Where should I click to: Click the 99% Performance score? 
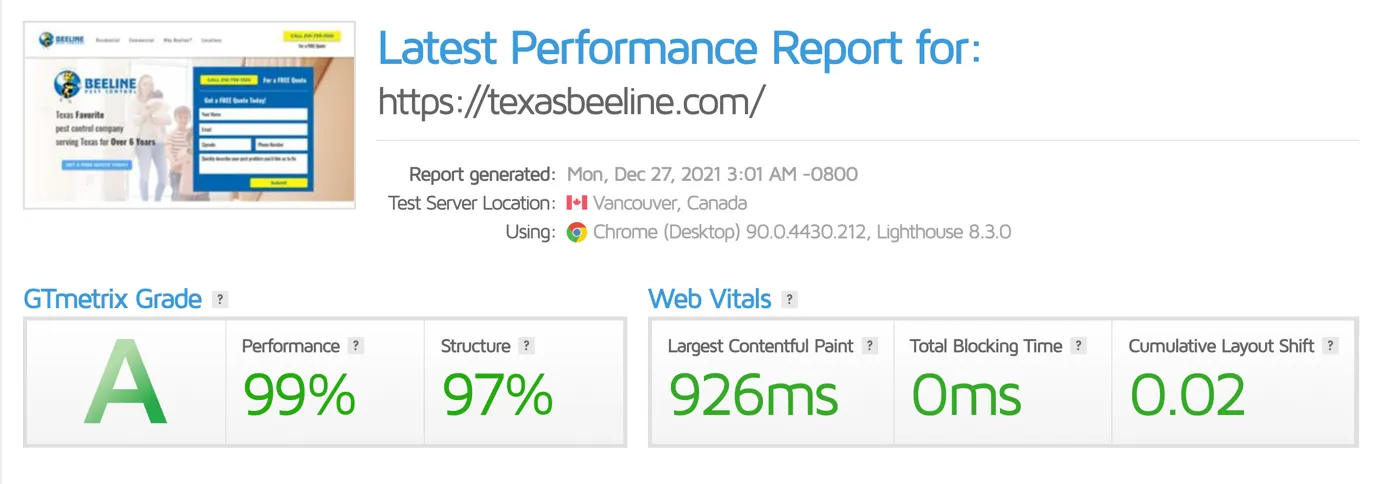tap(300, 394)
